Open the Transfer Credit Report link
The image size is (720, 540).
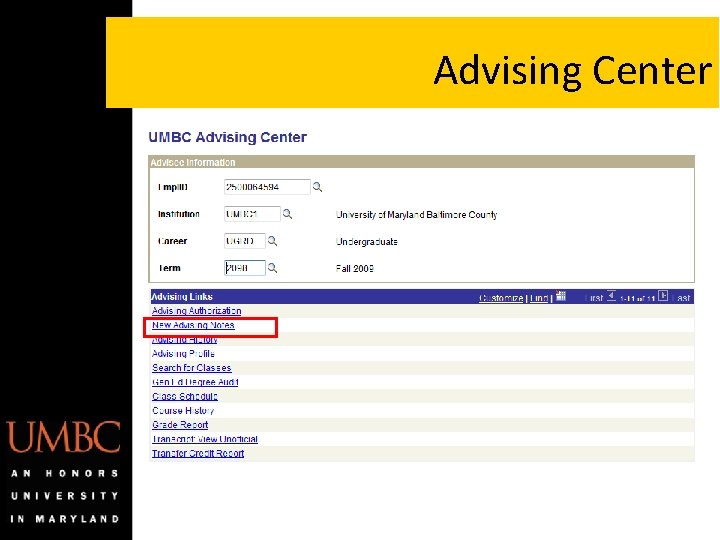pyautogui.click(x=198, y=453)
